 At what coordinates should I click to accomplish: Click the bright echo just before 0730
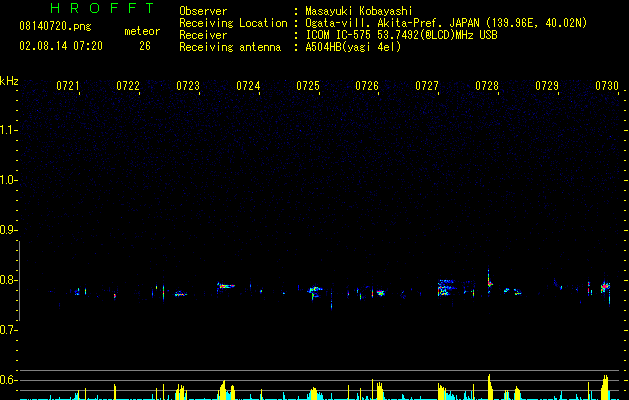pos(605,287)
